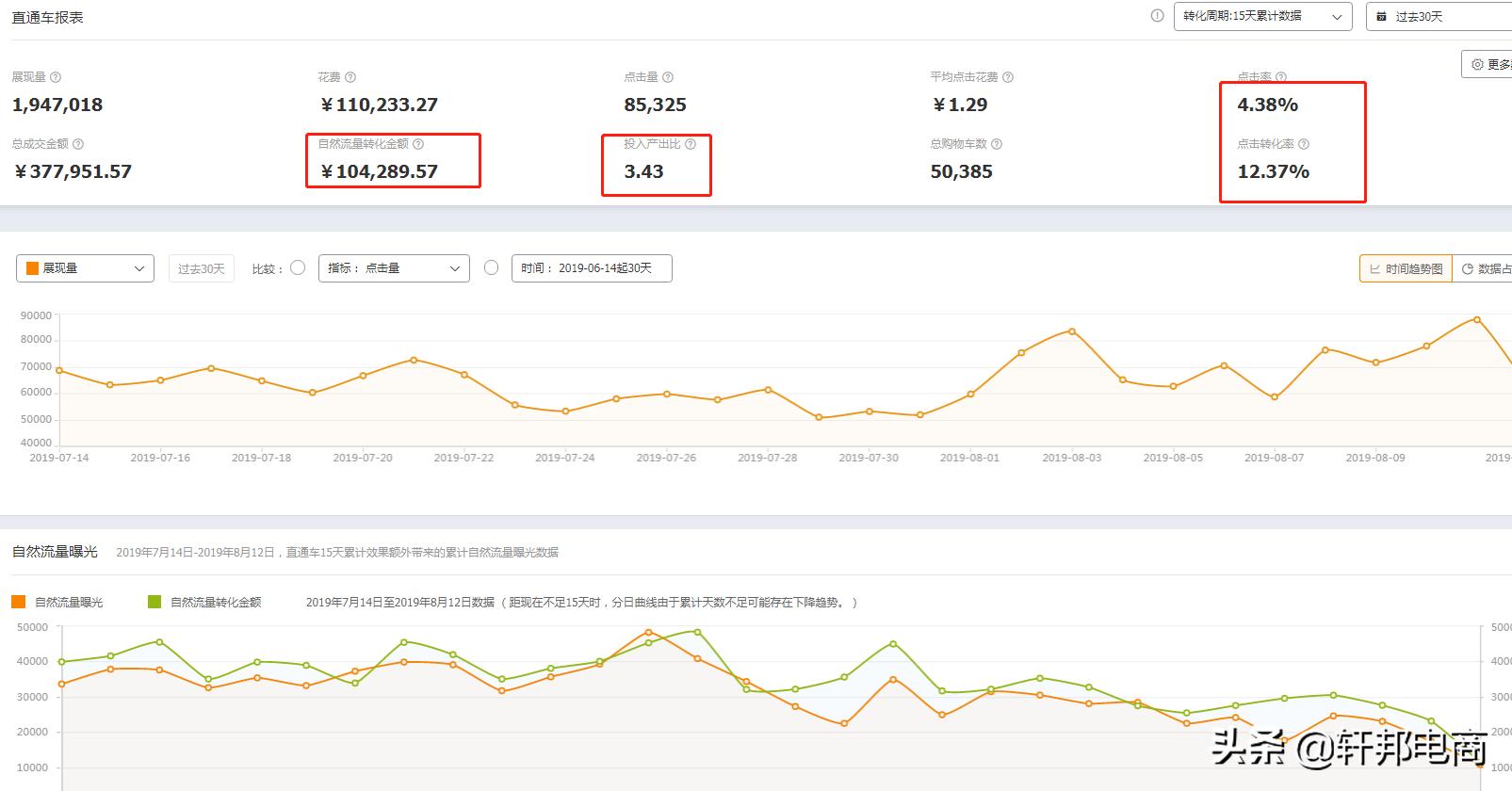Open the 过去30天 date range picker
The height and width of the screenshot is (791, 1512).
(x=1437, y=17)
